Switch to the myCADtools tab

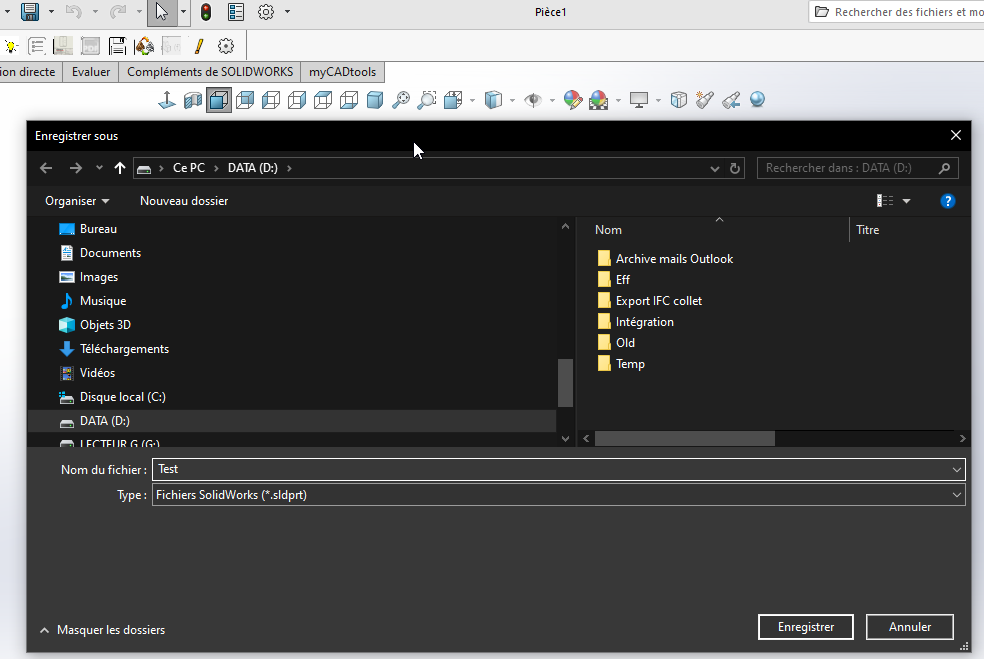point(342,72)
